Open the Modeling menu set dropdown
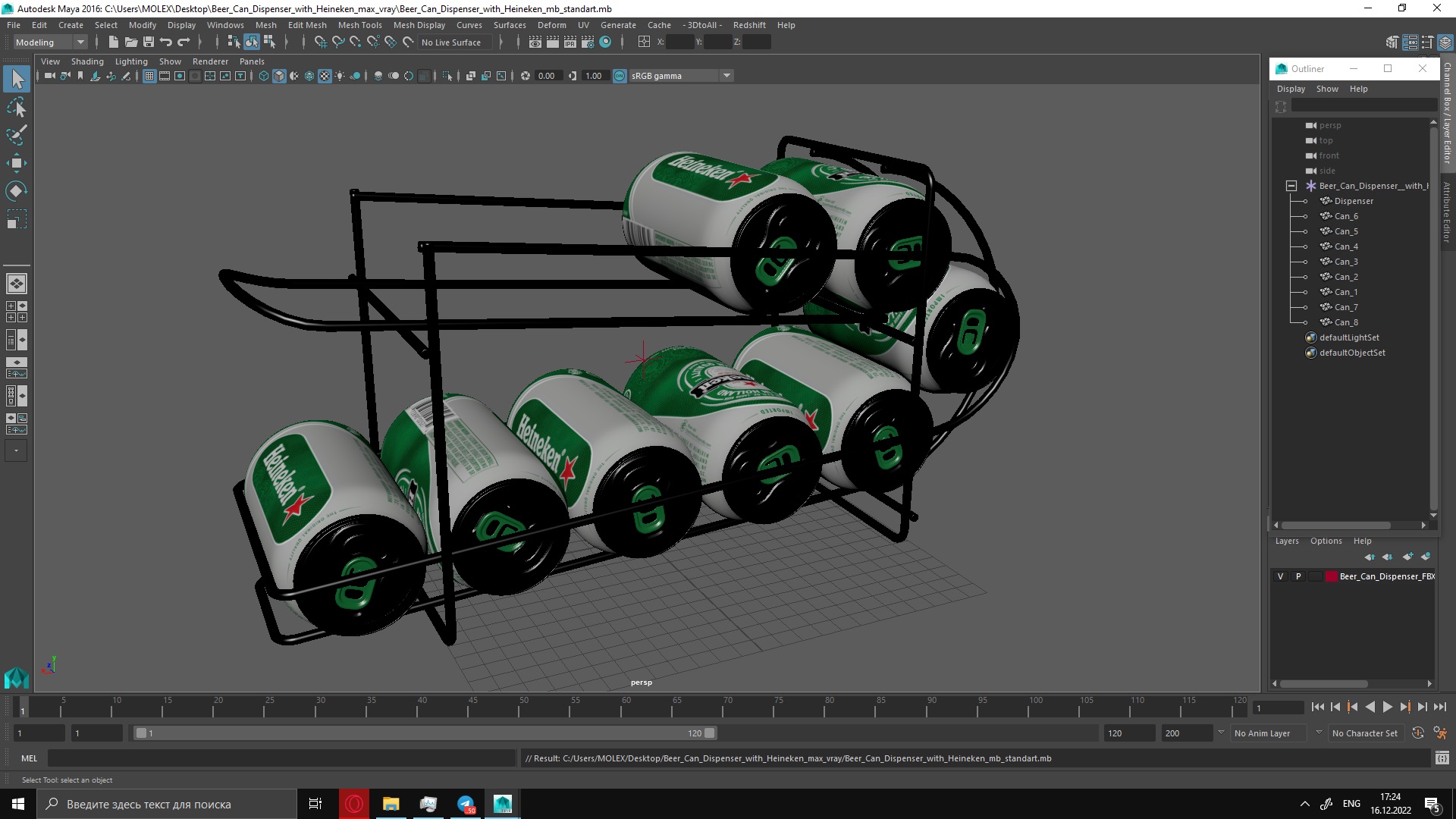1456x819 pixels. pyautogui.click(x=51, y=42)
